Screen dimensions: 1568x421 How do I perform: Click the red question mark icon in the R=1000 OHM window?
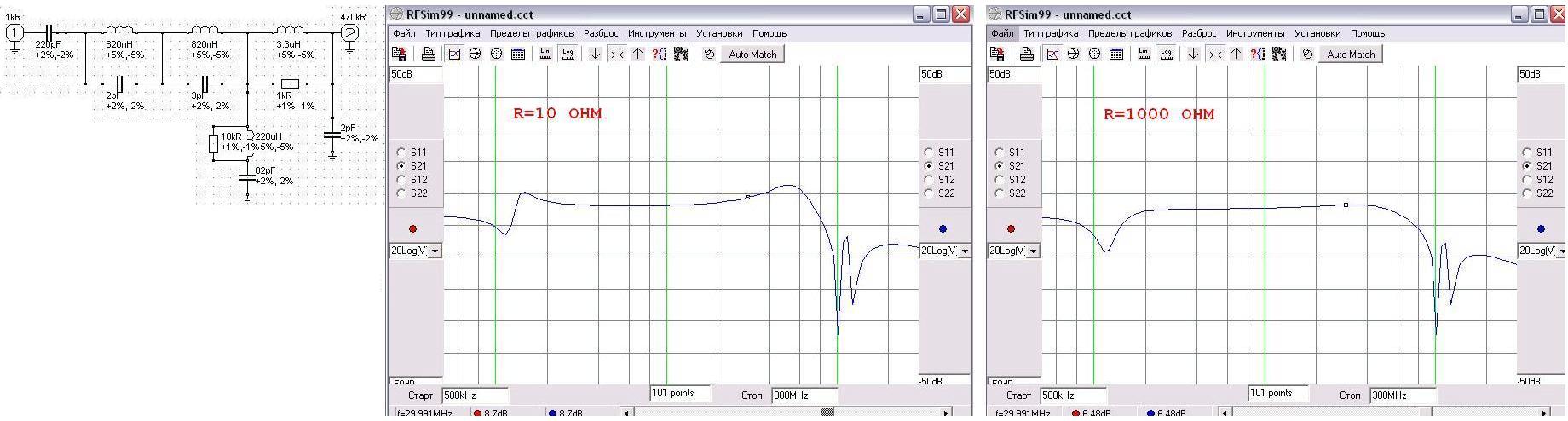point(1258,54)
